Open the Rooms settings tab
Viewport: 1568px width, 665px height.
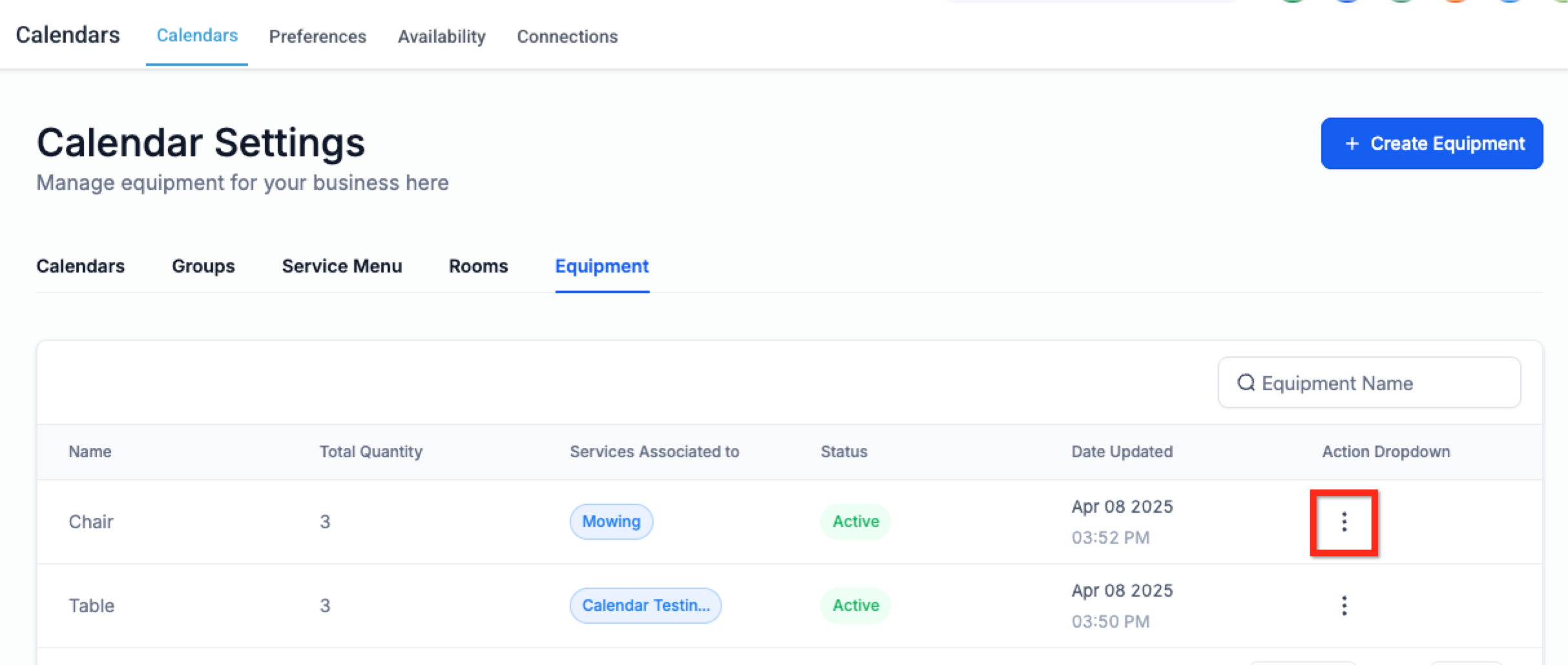(x=479, y=266)
